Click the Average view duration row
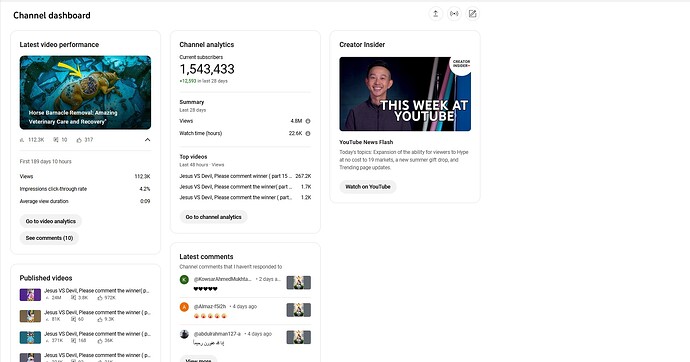This screenshot has height=362, width=690. point(85,201)
